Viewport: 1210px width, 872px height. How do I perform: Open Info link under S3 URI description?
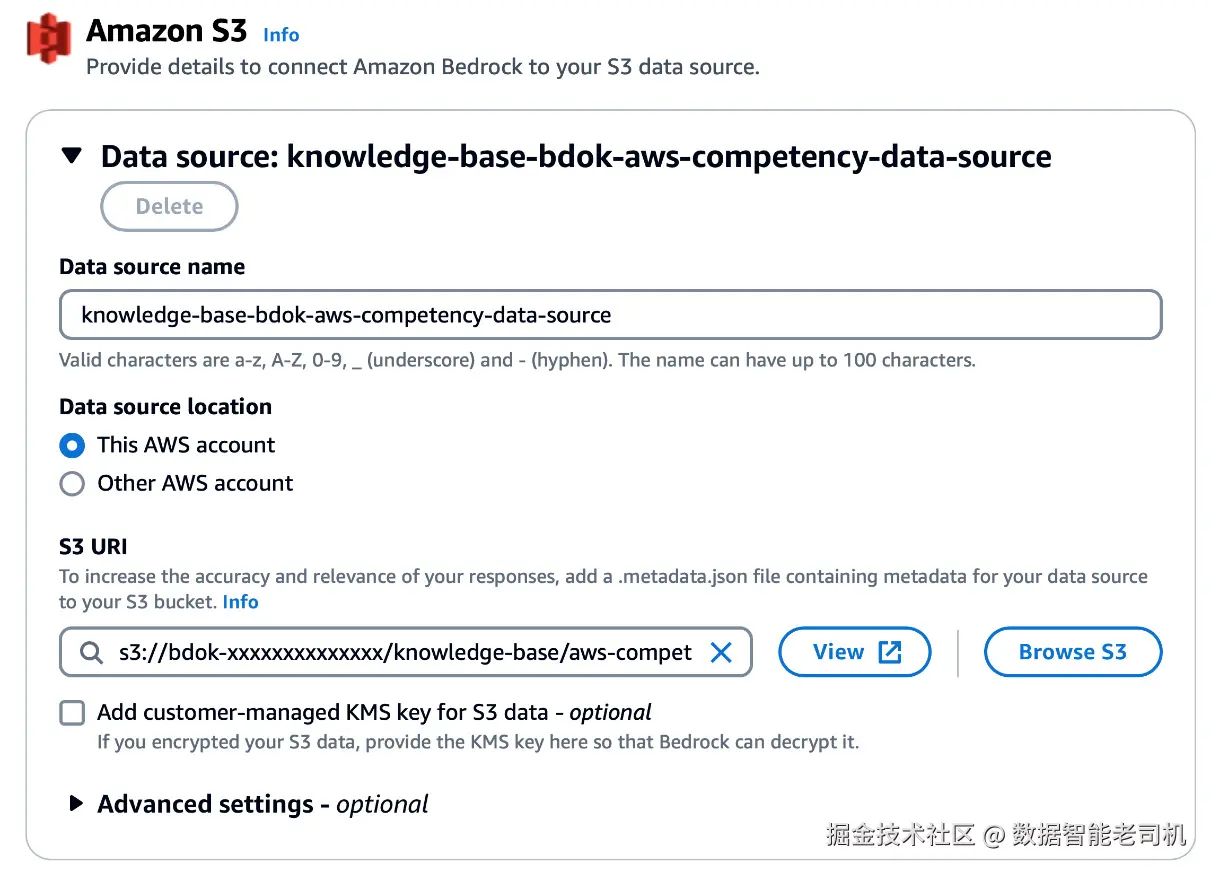240,602
